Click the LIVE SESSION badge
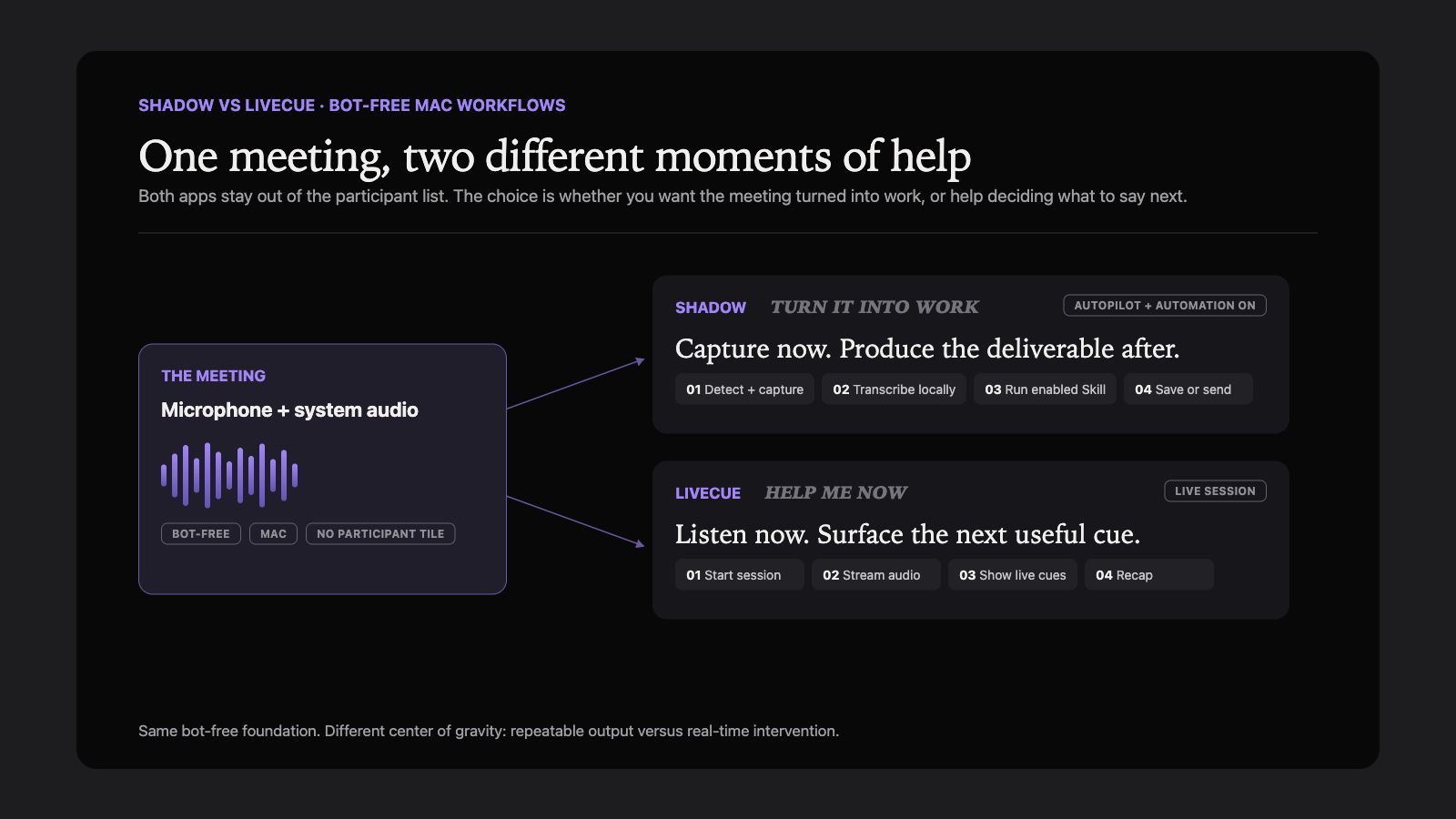This screenshot has width=1456, height=819. pyautogui.click(x=1215, y=491)
